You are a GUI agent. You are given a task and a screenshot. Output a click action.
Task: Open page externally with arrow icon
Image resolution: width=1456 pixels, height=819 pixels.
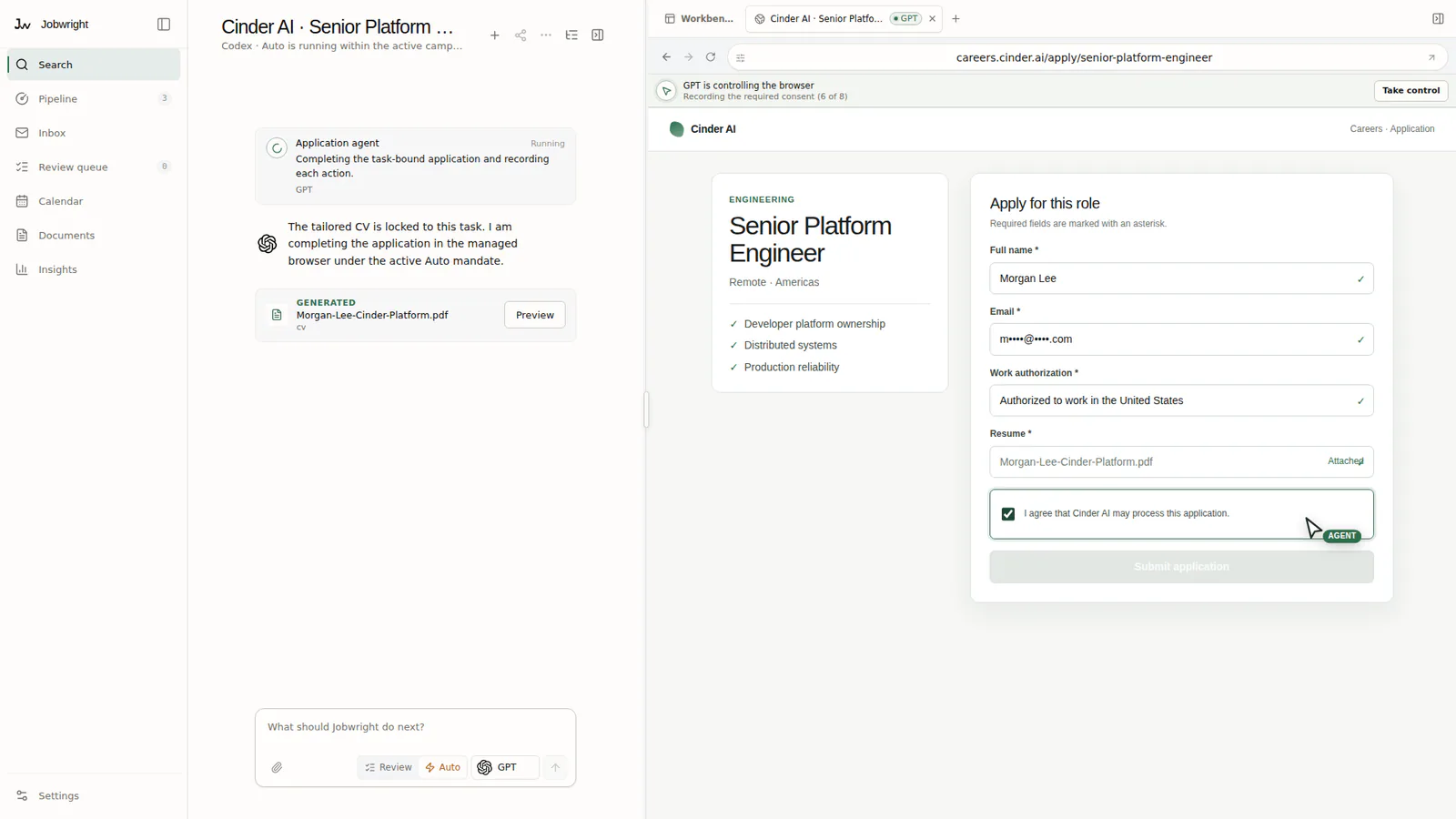[1431, 57]
